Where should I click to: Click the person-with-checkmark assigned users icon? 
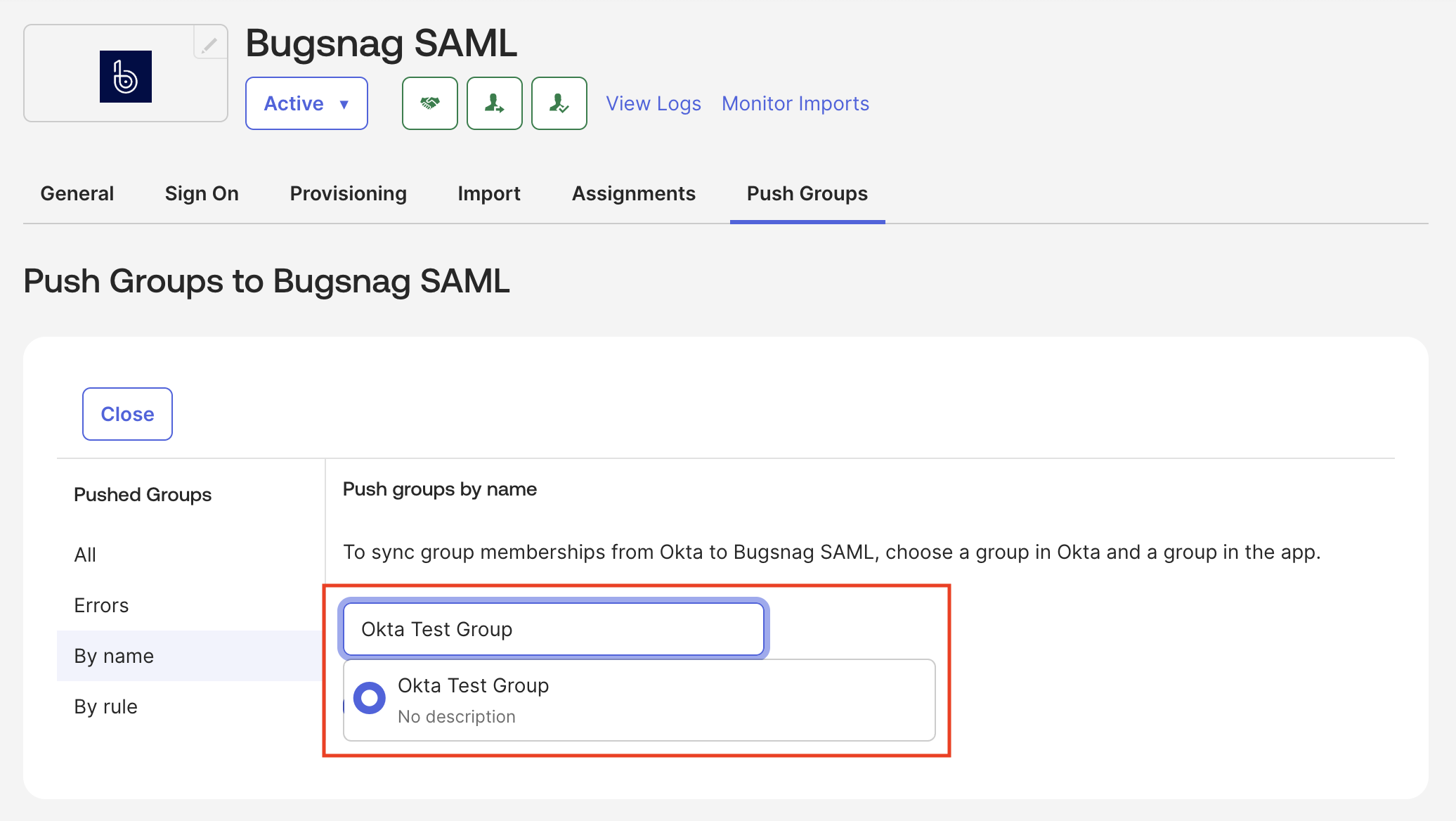(559, 103)
